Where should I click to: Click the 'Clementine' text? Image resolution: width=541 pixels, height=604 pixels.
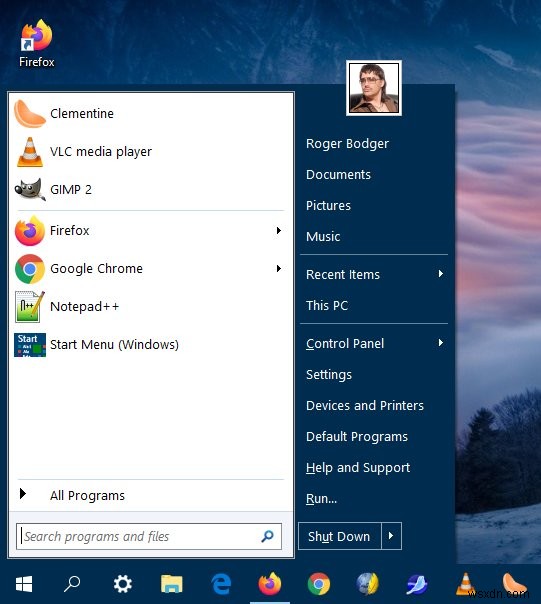(82, 114)
